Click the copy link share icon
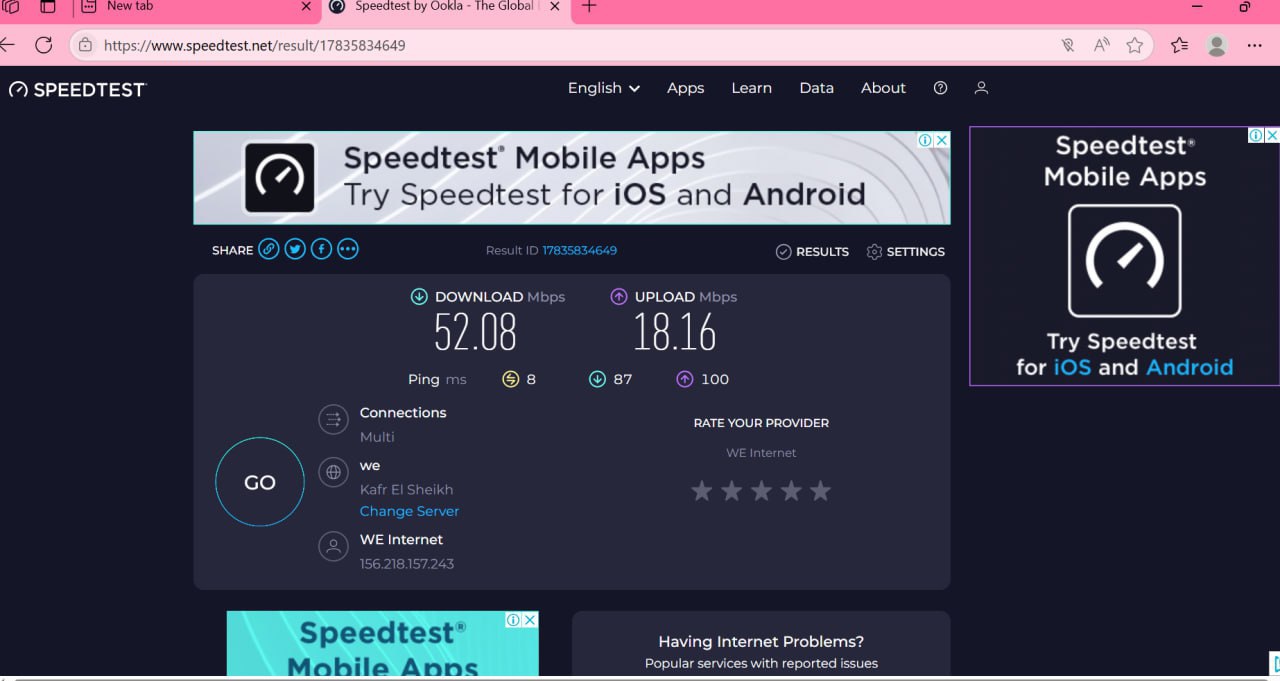This screenshot has height=681, width=1280. (268, 250)
